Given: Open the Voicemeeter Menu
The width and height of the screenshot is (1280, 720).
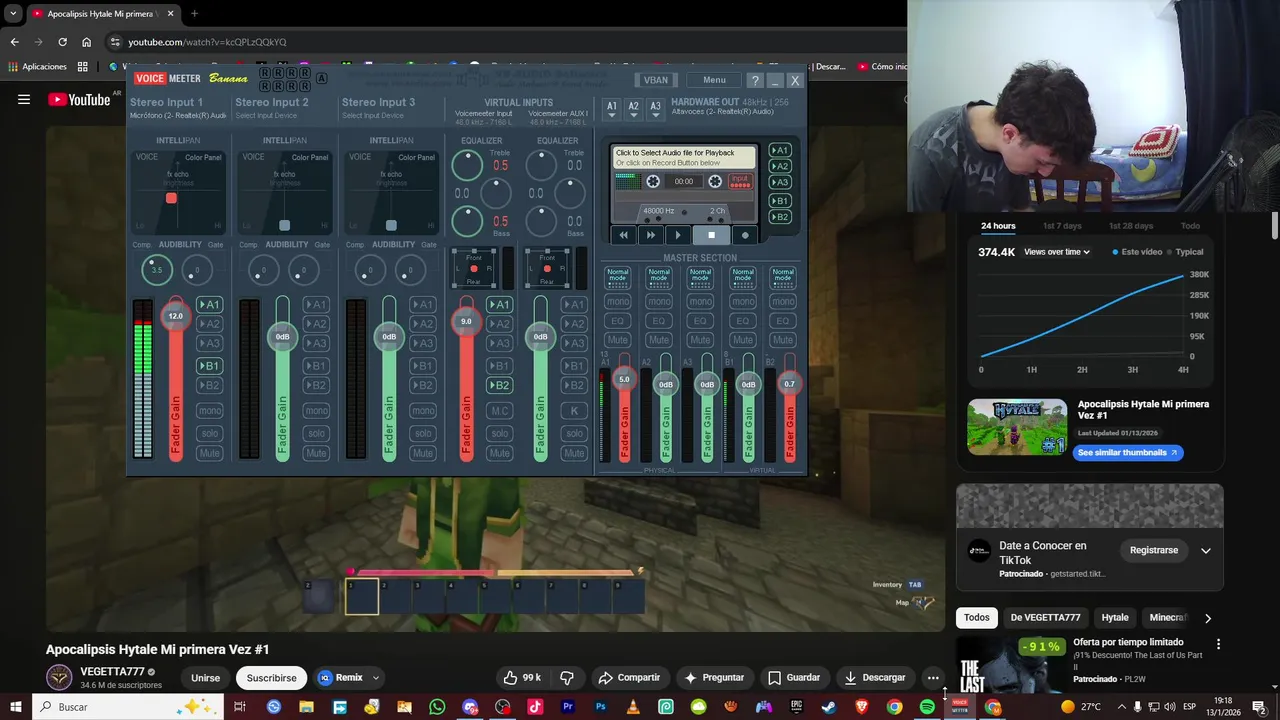Looking at the screenshot, I should [x=714, y=80].
